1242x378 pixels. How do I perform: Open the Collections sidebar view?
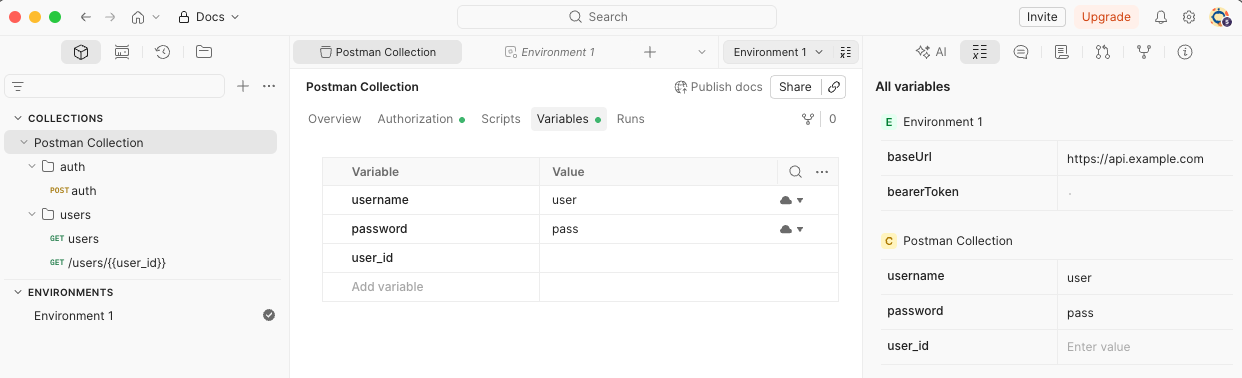coord(81,52)
